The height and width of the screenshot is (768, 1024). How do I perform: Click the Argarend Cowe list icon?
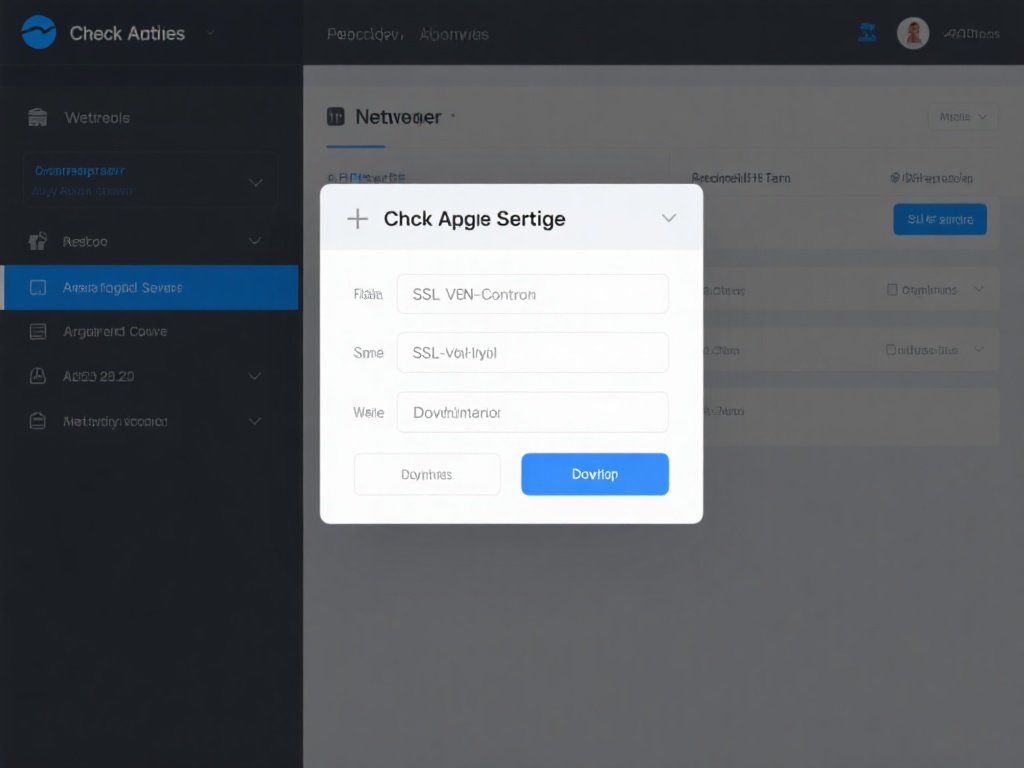pos(38,332)
